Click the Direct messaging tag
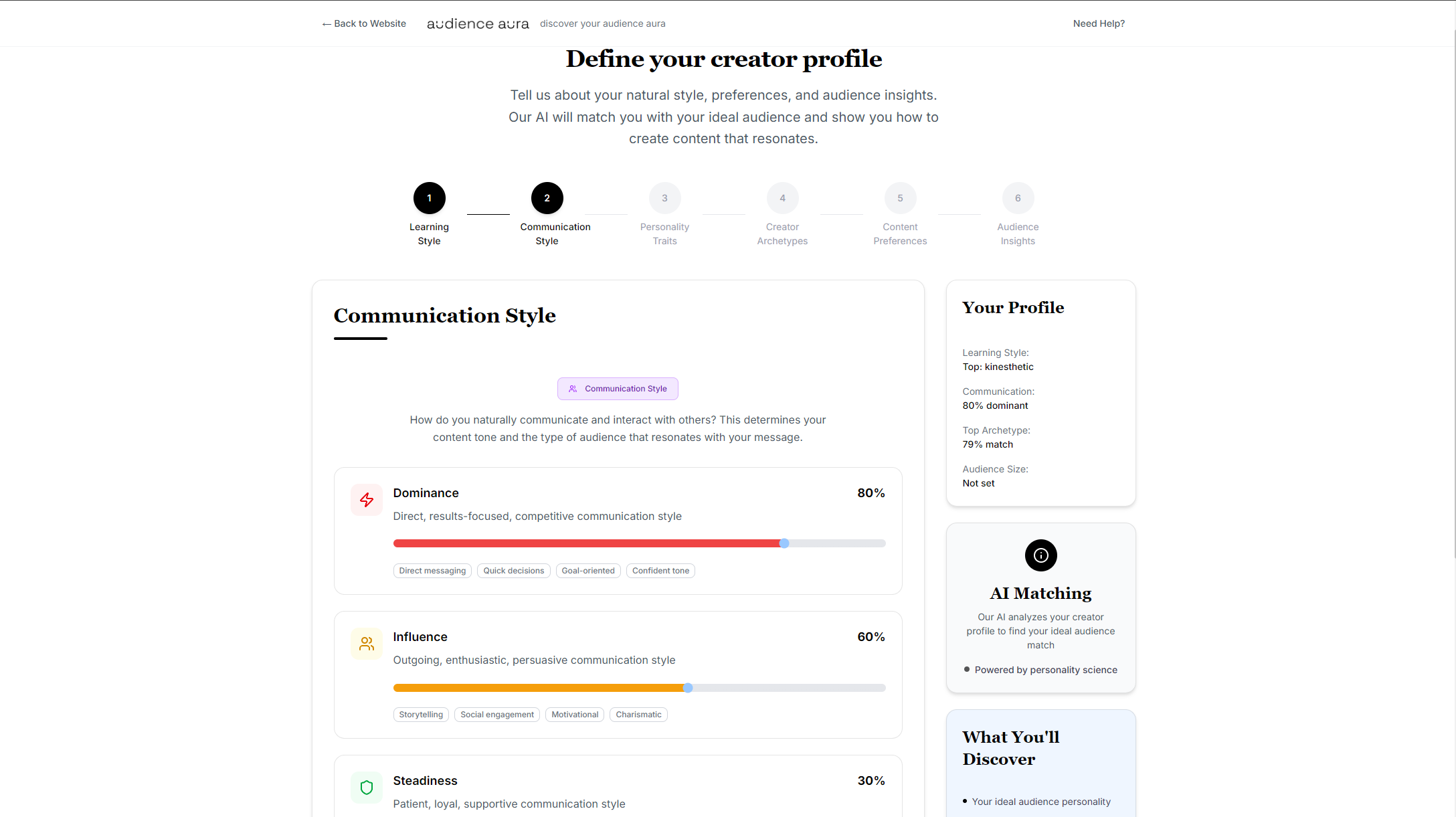The height and width of the screenshot is (817, 1456). tap(432, 571)
